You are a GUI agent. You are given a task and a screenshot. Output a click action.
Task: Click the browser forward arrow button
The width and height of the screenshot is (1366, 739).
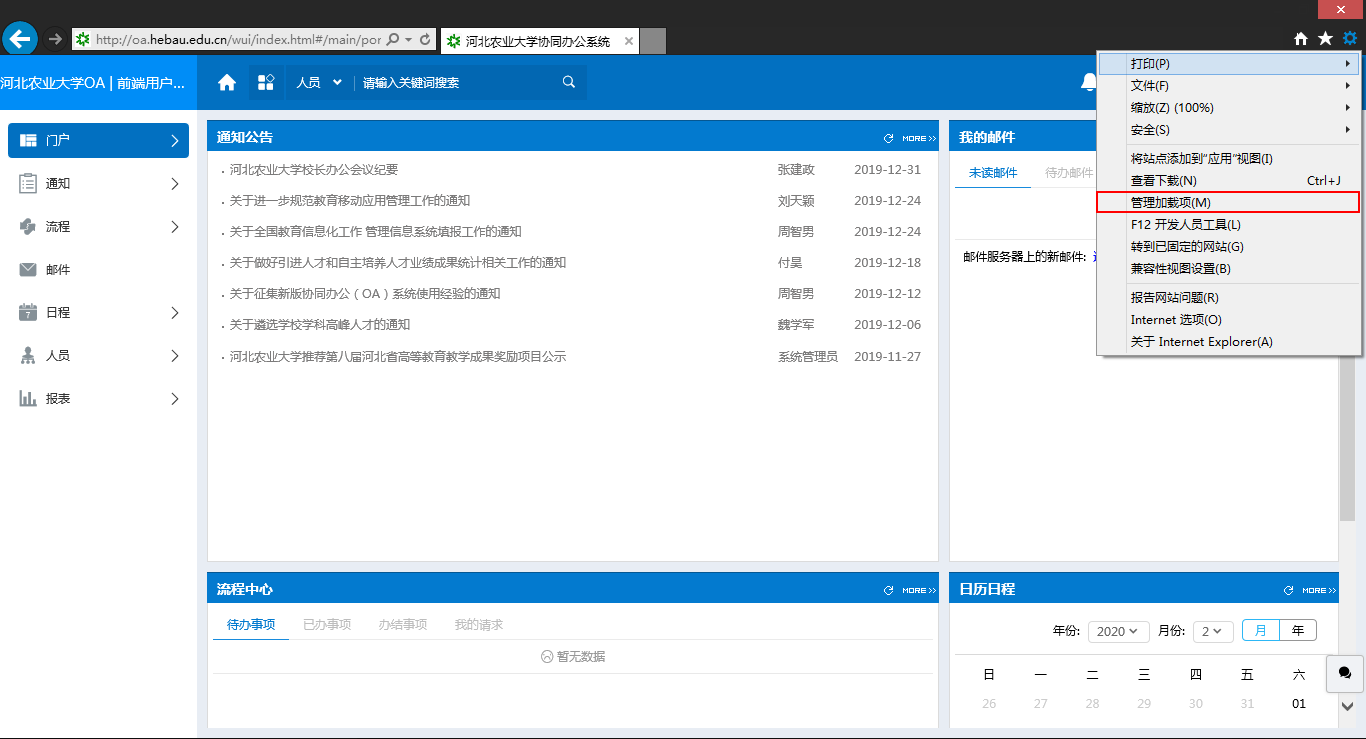(x=55, y=39)
